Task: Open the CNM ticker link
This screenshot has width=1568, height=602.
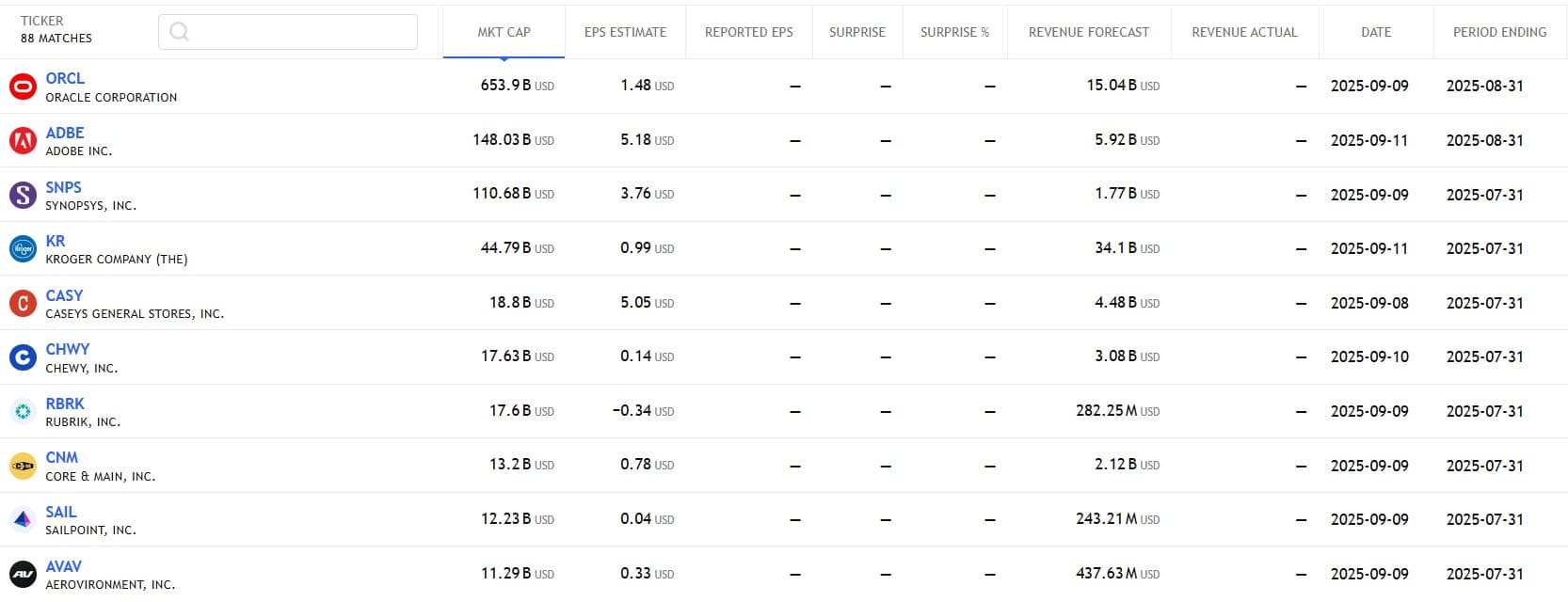Action: [62, 457]
